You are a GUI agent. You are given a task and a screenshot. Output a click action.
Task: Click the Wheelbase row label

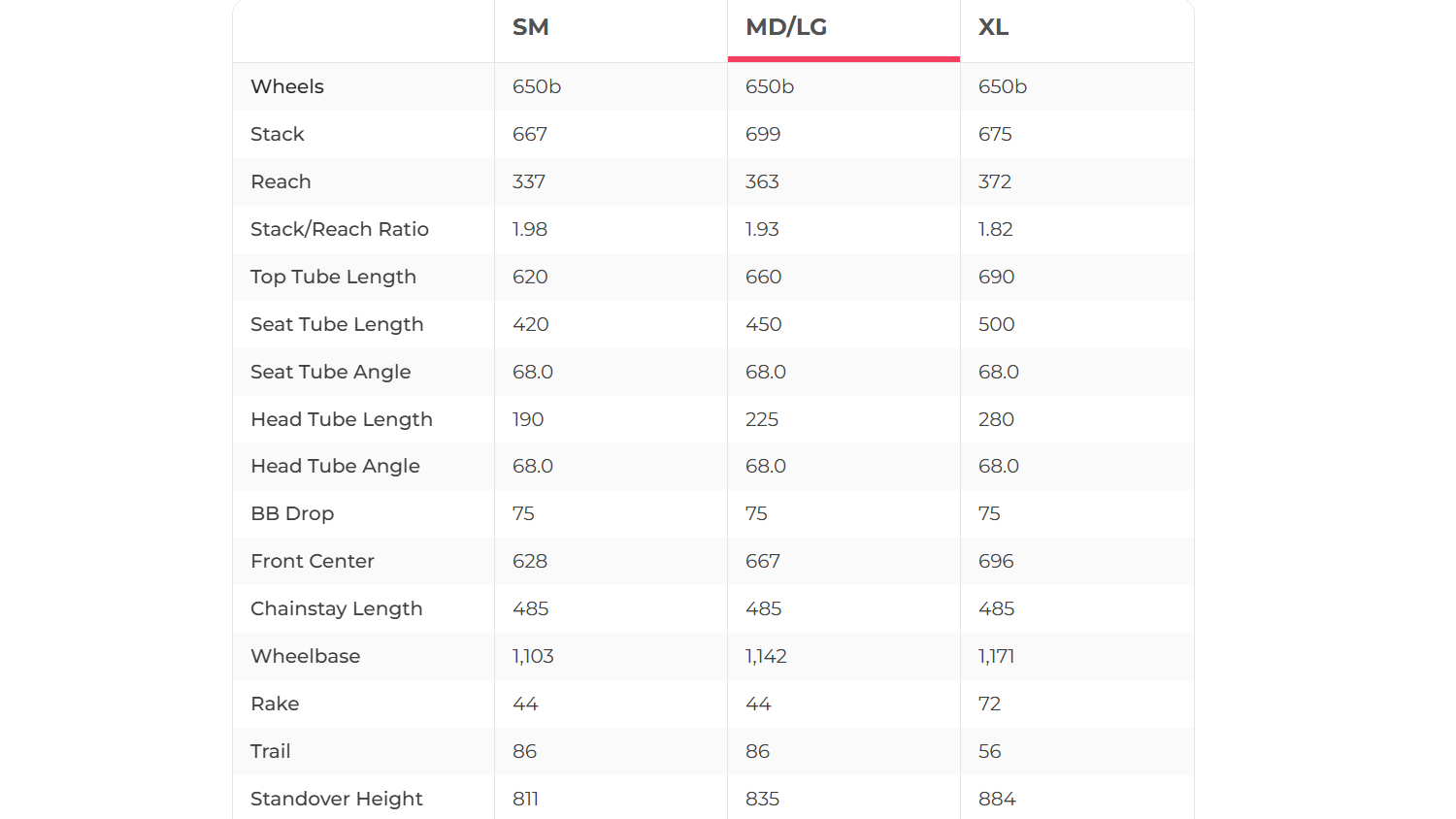point(306,656)
